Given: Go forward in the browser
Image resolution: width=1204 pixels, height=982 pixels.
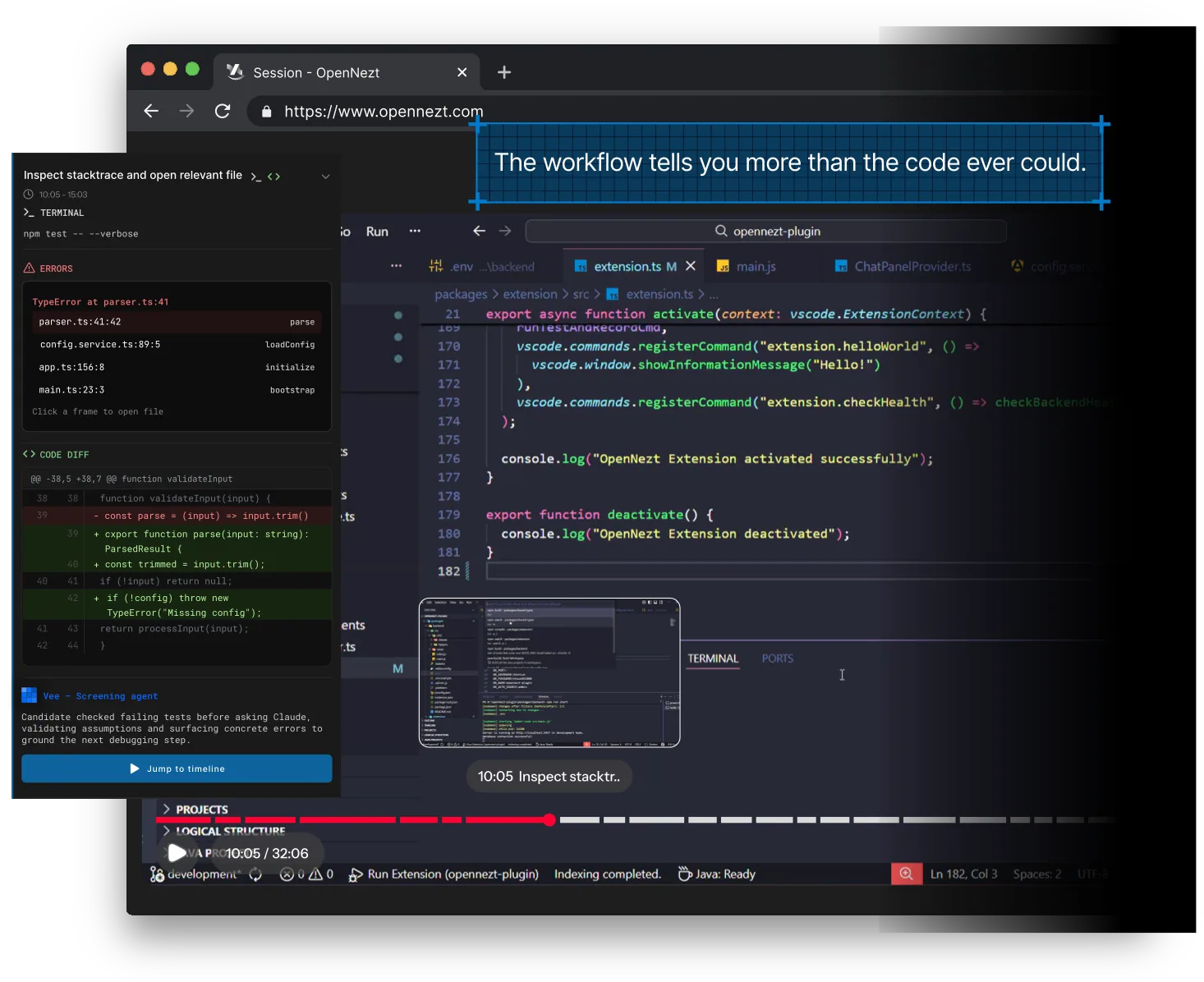Looking at the screenshot, I should [187, 111].
